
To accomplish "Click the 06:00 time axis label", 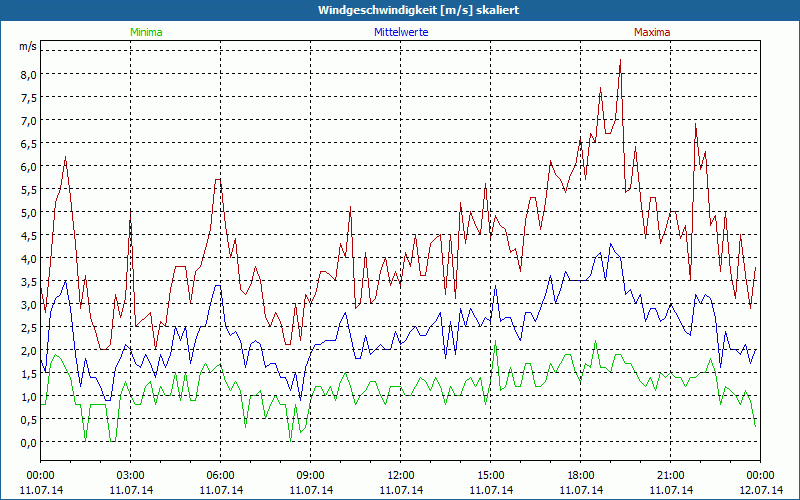I will point(220,476).
